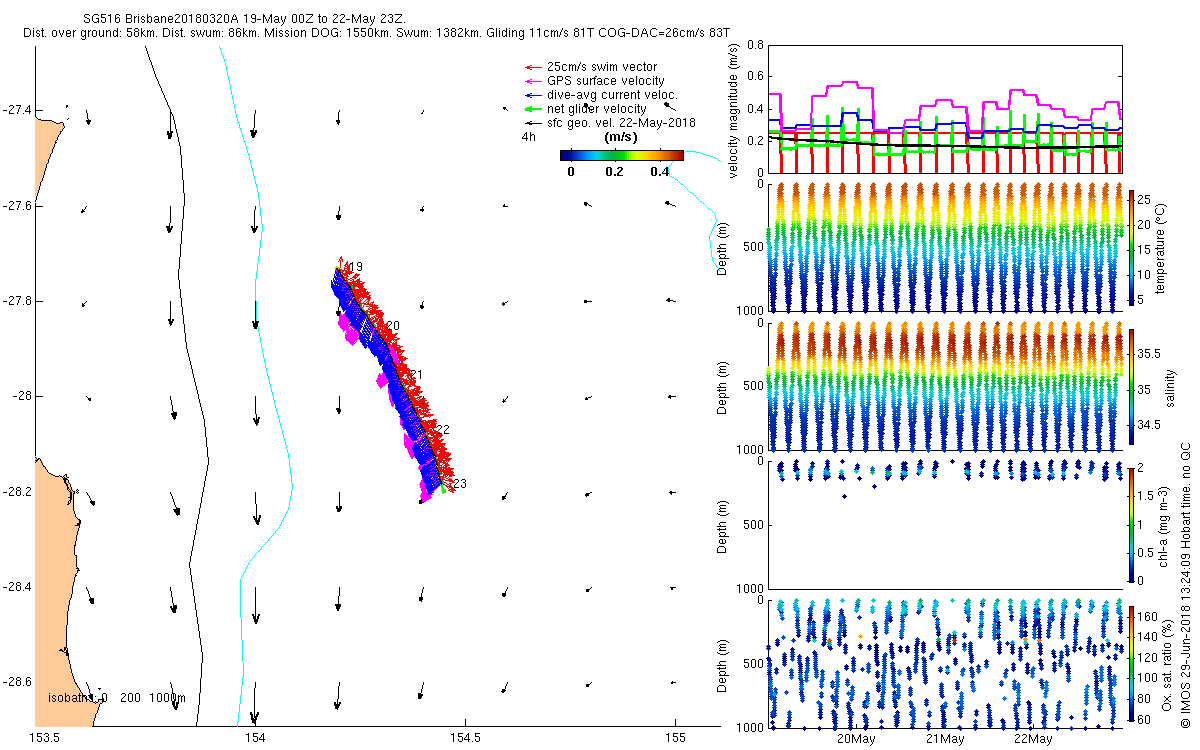Click the velocity magnitude (m/s) axis label

click(x=735, y=109)
